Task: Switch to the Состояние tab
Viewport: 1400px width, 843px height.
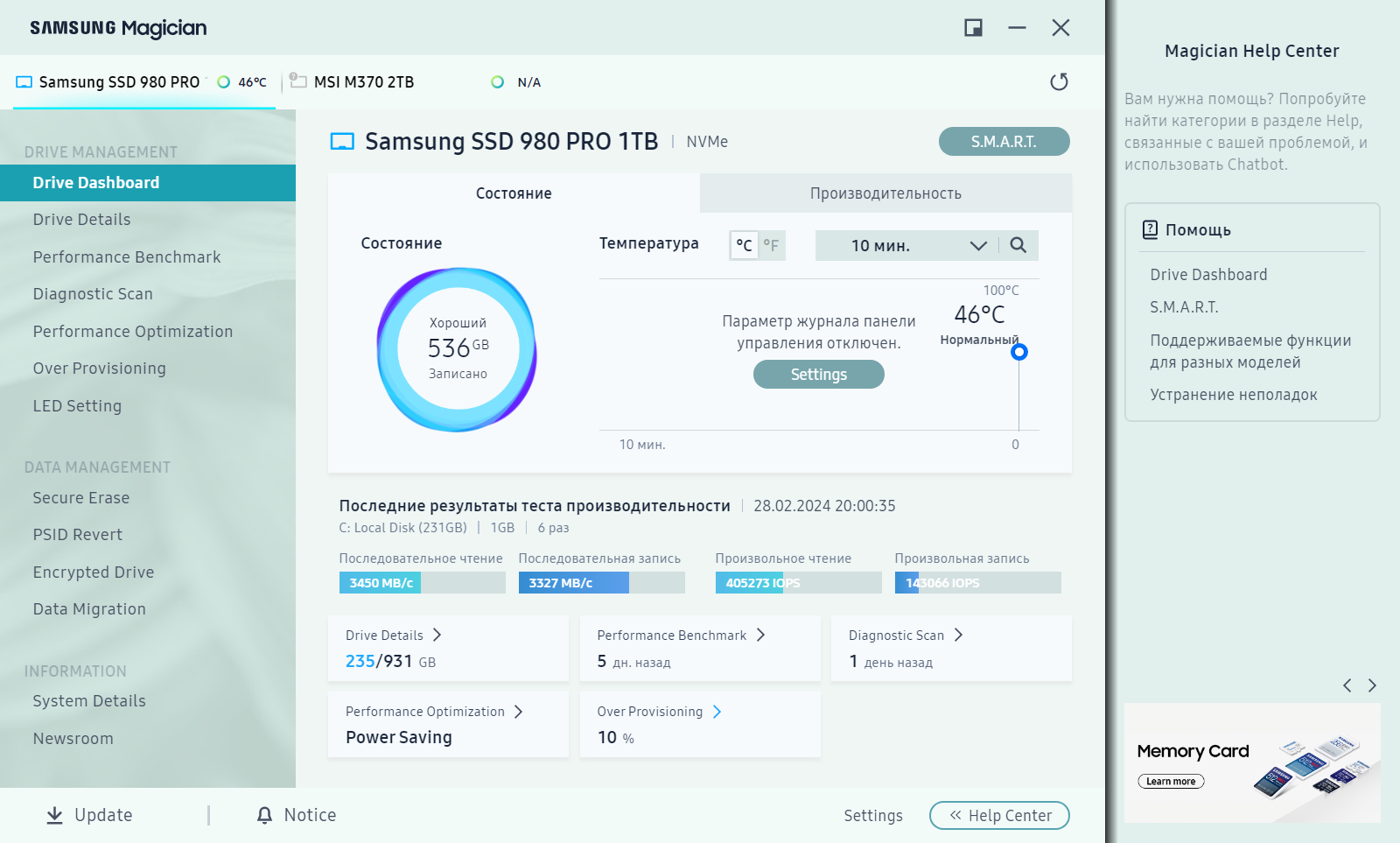Action: (x=514, y=193)
